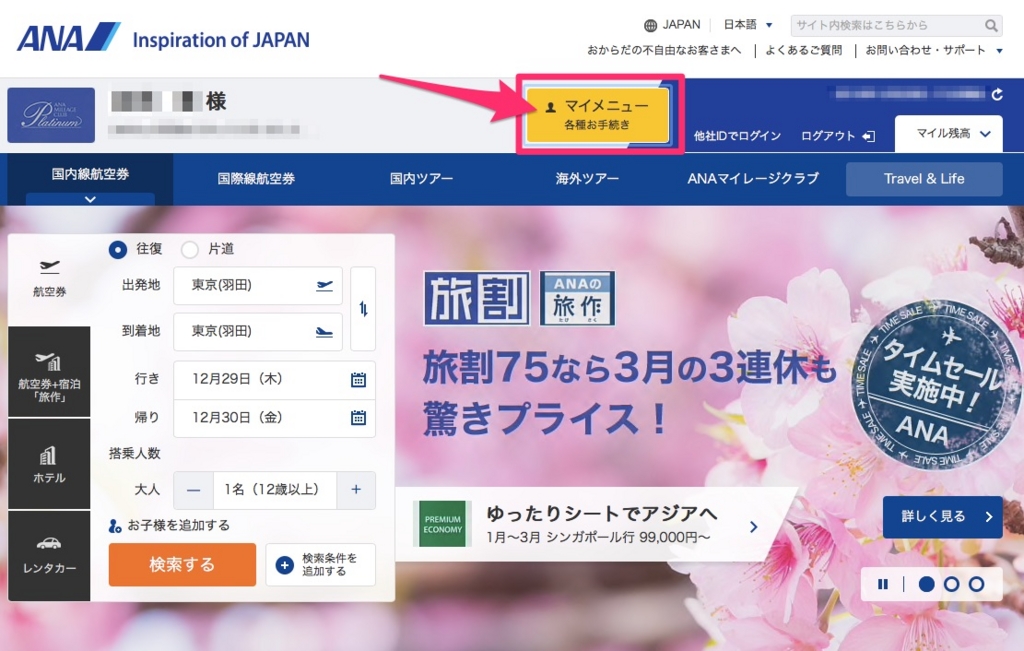Screen dimensions: 1024x651
Task: Click the 旅割 banner logo
Action: tap(477, 298)
